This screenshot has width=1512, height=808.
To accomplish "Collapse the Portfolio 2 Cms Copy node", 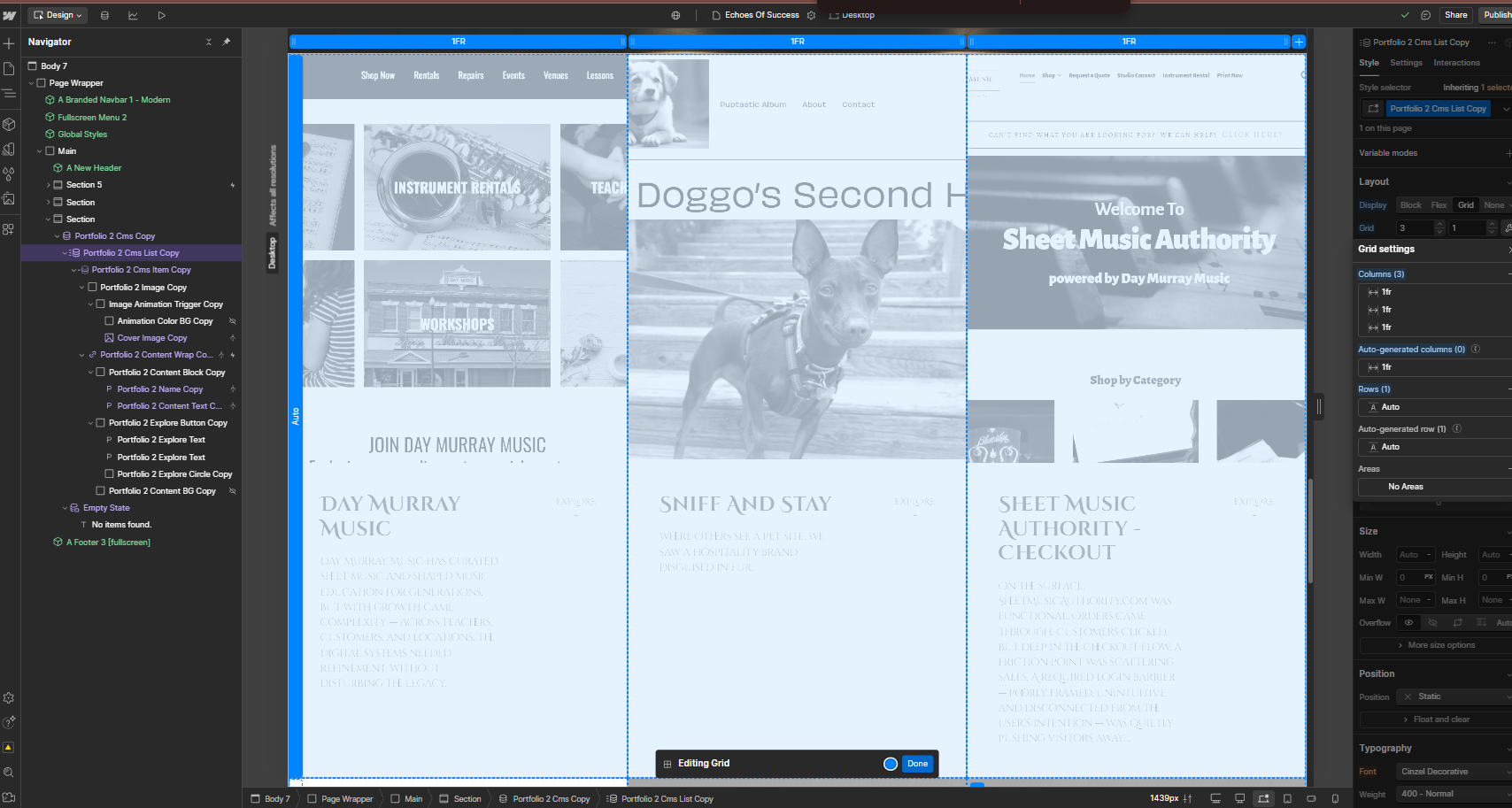I will point(57,236).
